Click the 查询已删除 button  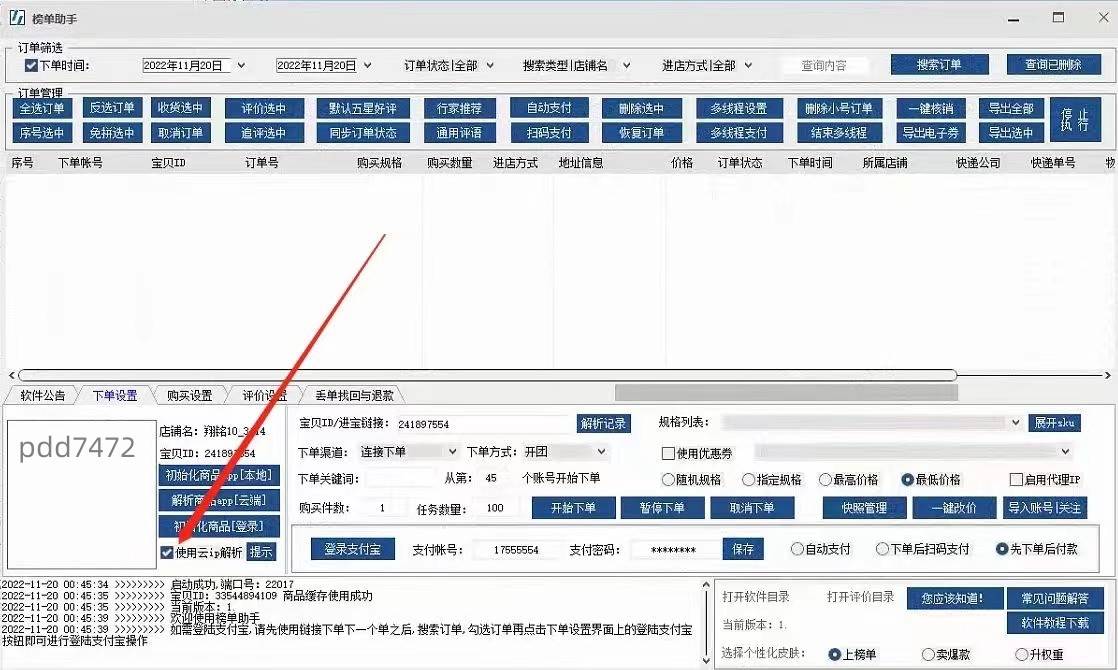point(1053,65)
